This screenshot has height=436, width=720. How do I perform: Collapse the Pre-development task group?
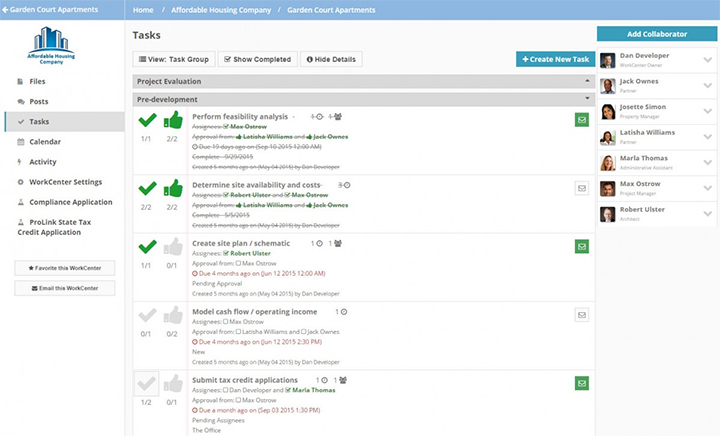588,99
